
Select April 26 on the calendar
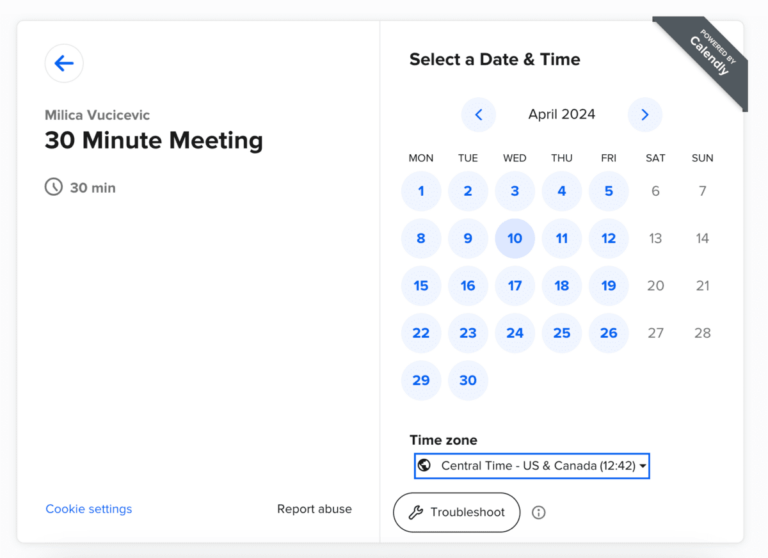pos(608,333)
